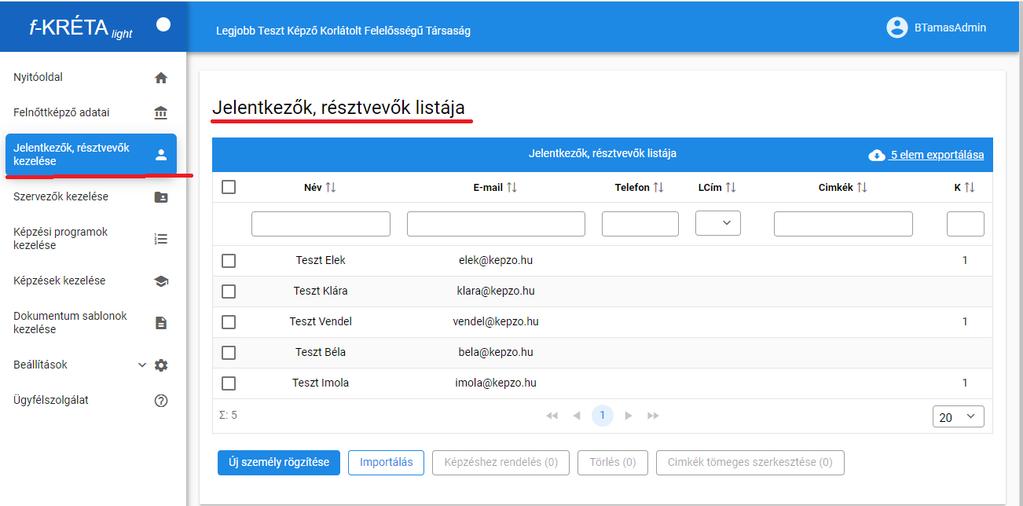The width and height of the screenshot is (1023, 506).
Task: Focus the Név filter input
Action: tap(321, 224)
